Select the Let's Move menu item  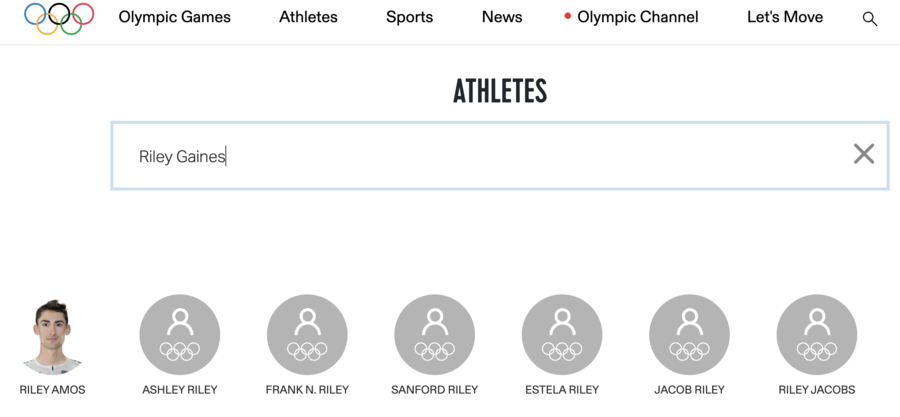click(785, 17)
